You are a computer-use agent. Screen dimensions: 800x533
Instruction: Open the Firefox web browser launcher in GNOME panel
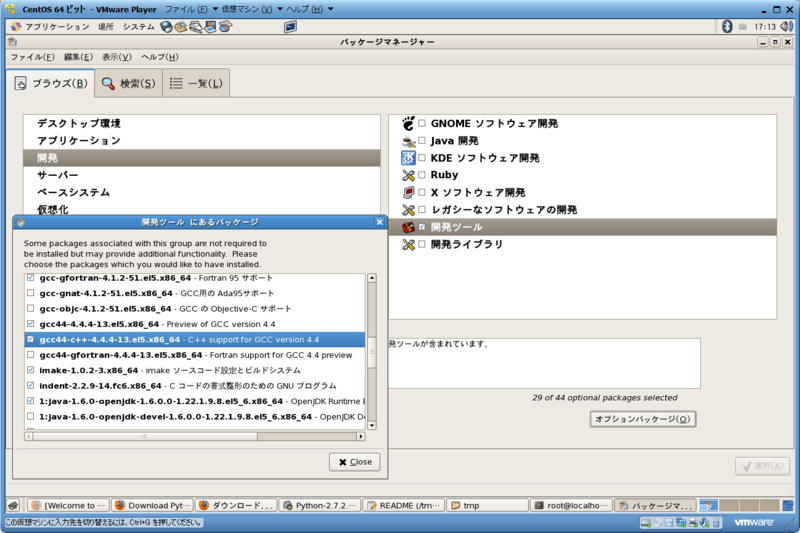[166, 27]
